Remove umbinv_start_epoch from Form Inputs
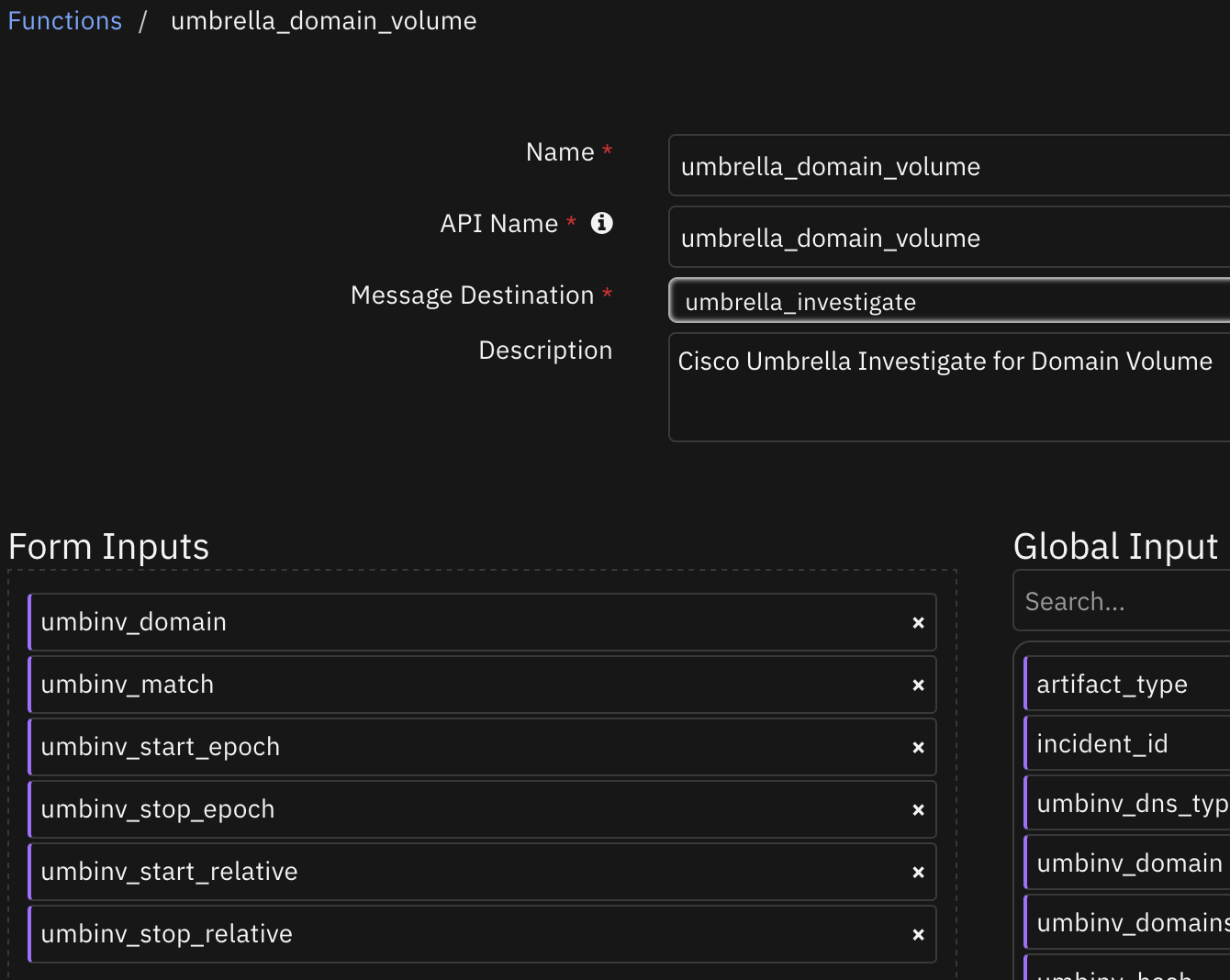 click(x=918, y=748)
